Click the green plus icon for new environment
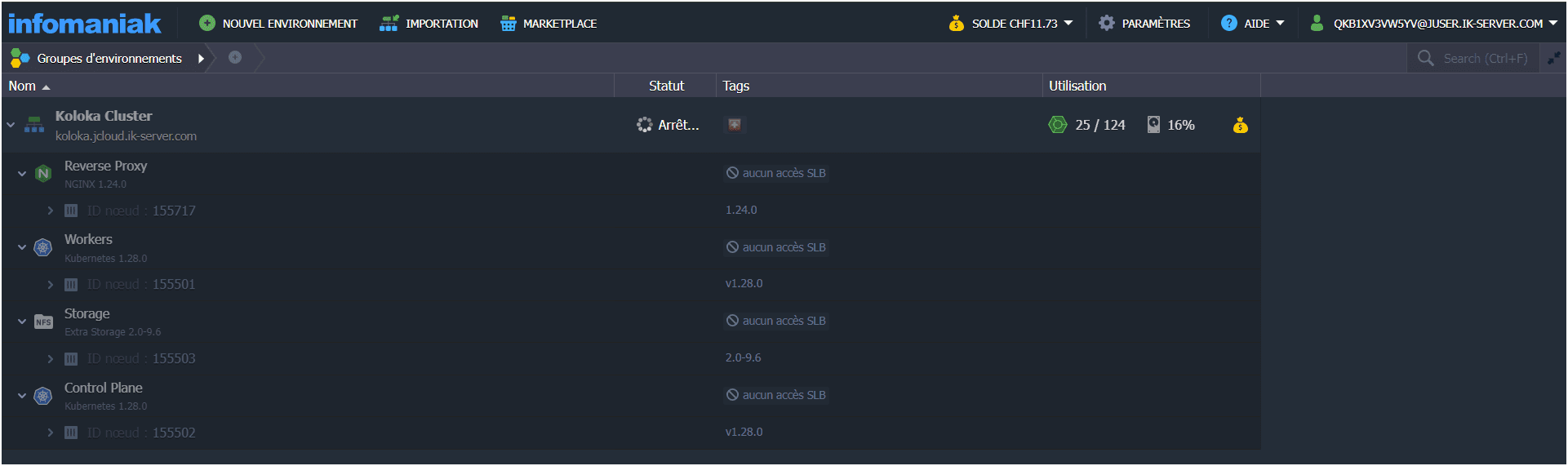 (207, 23)
